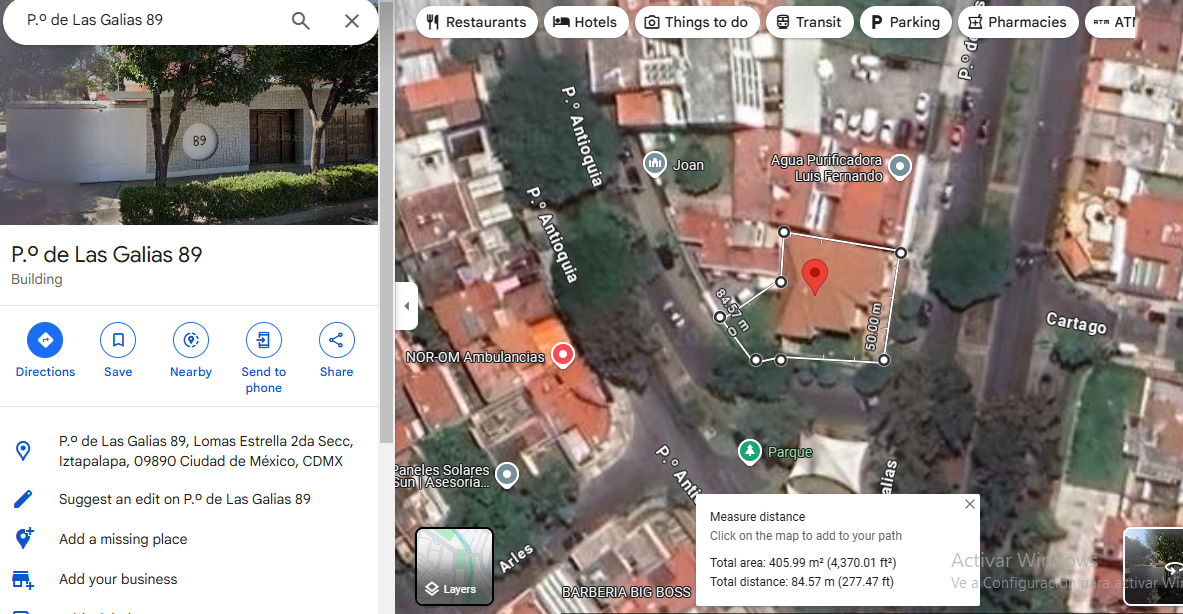This screenshot has height=614, width=1183.
Task: Open the Layers map type switcher
Action: tap(454, 566)
